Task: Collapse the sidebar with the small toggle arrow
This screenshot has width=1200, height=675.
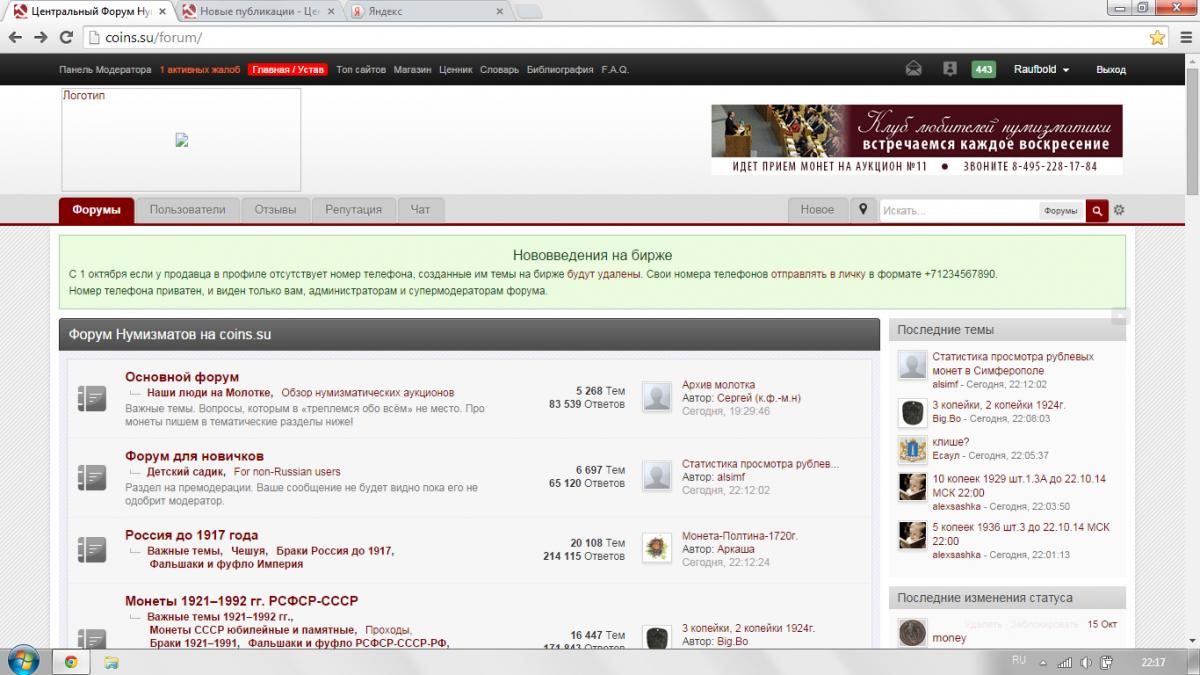Action: [x=1120, y=316]
